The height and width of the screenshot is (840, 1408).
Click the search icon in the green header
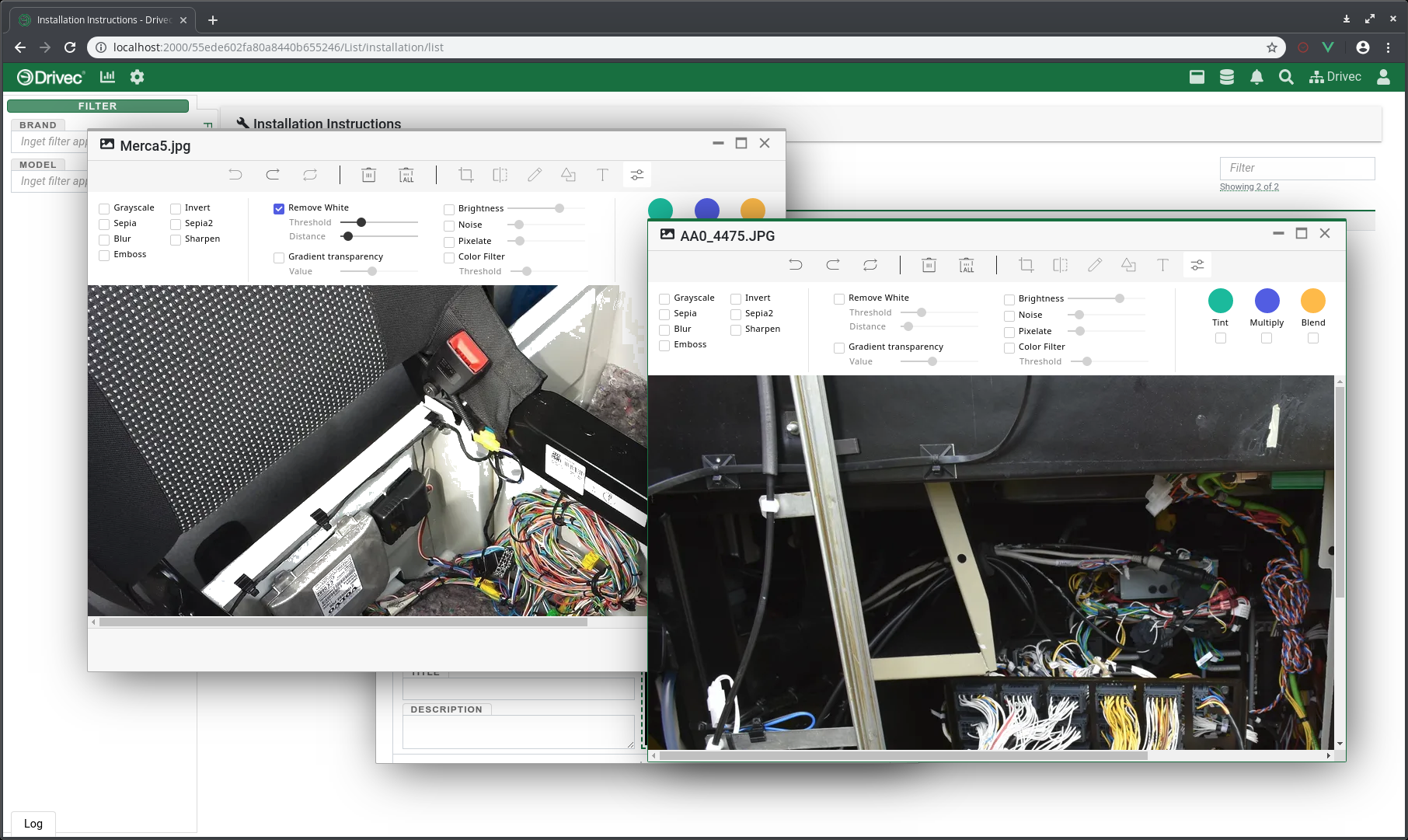(1286, 77)
